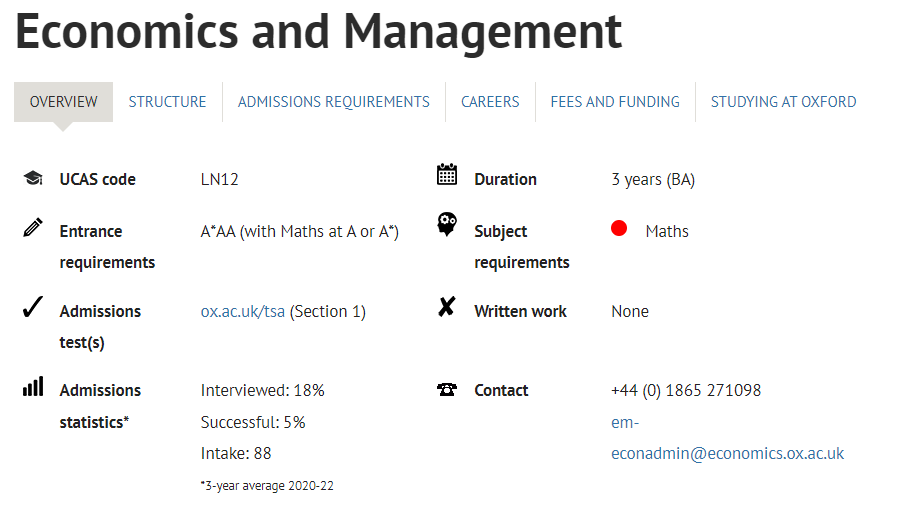Click the X Written work icon

coord(447,307)
